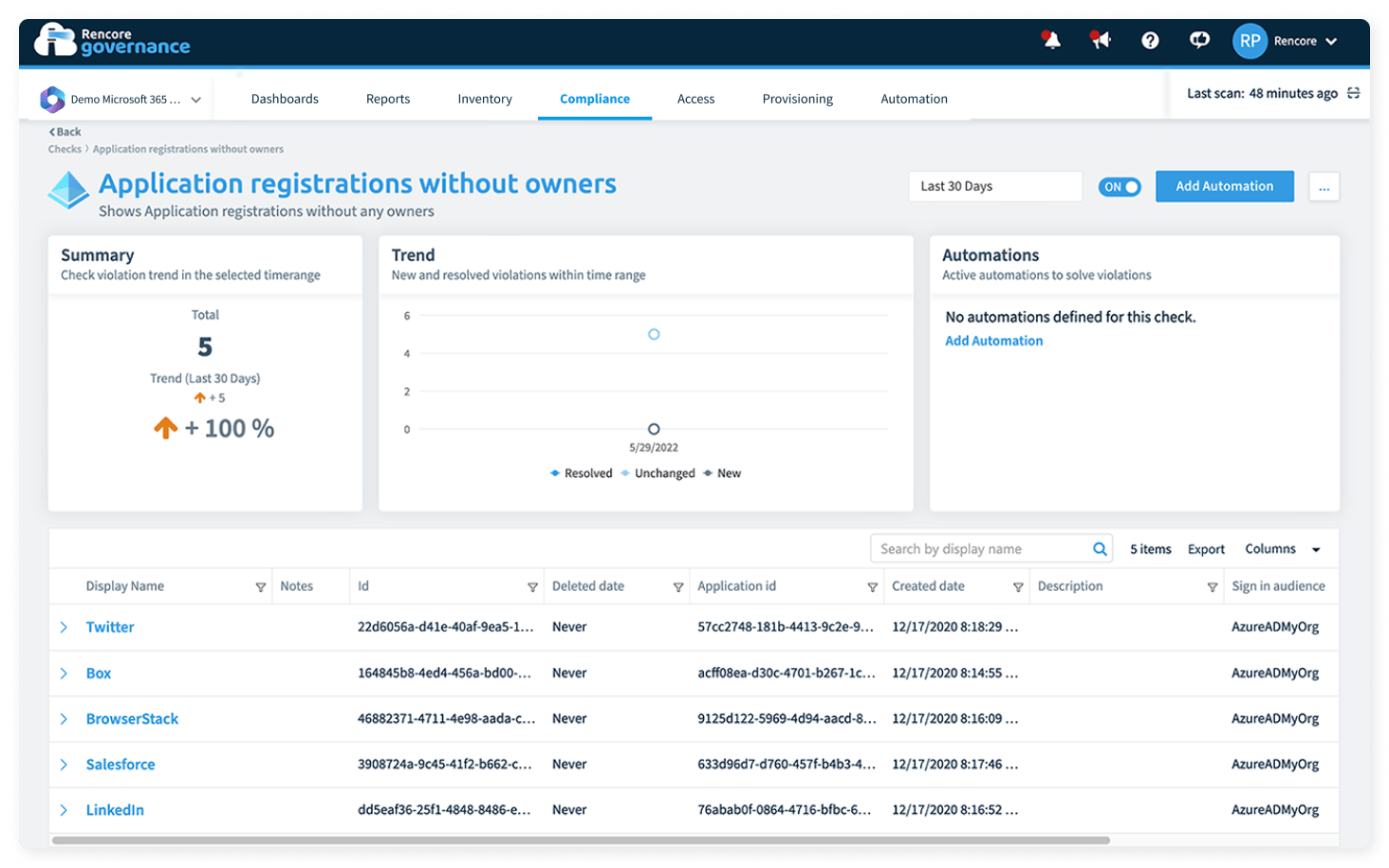The height and width of the screenshot is (868, 1389).
Task: Open the Reports tab
Action: pyautogui.click(x=388, y=99)
